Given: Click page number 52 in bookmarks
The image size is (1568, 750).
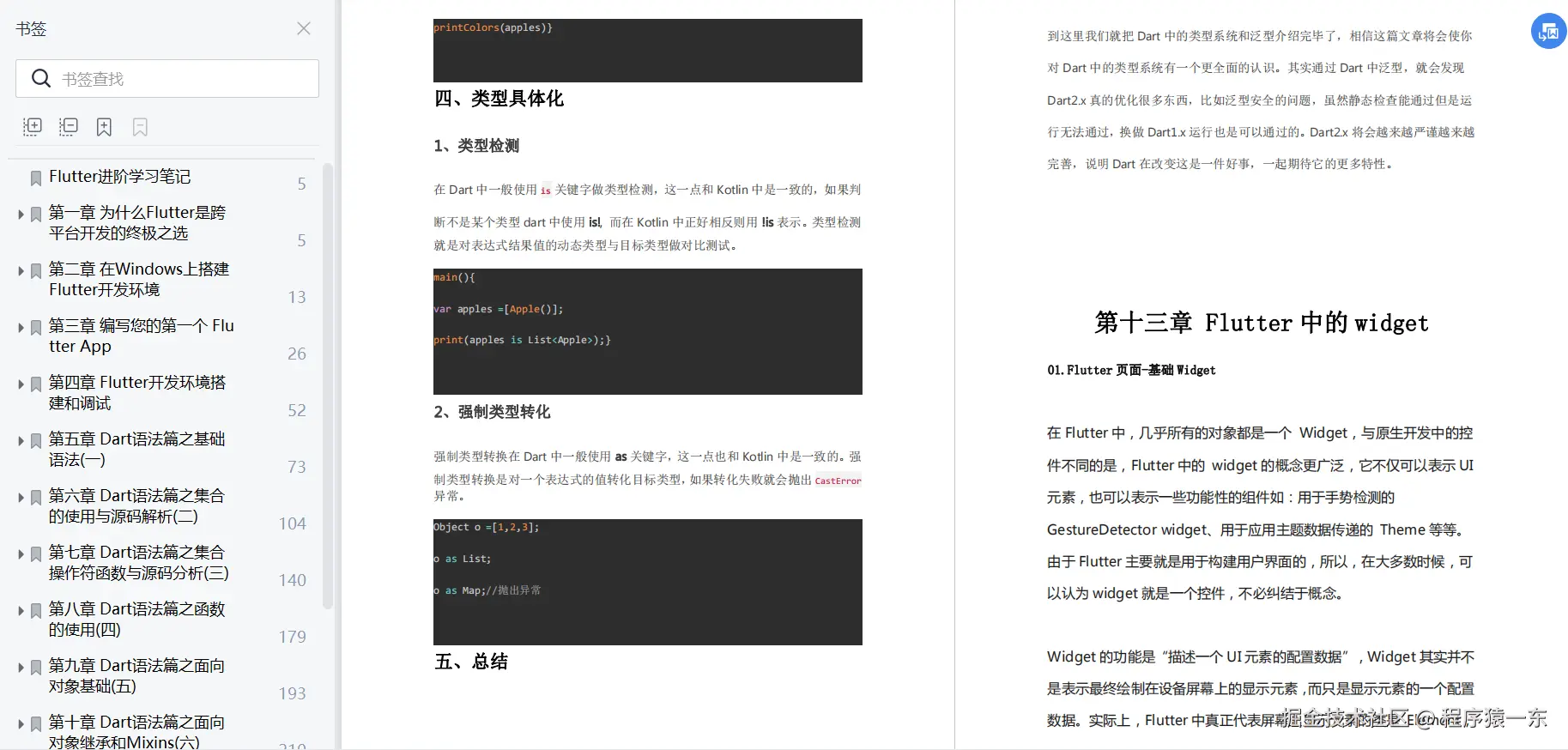Looking at the screenshot, I should (297, 410).
